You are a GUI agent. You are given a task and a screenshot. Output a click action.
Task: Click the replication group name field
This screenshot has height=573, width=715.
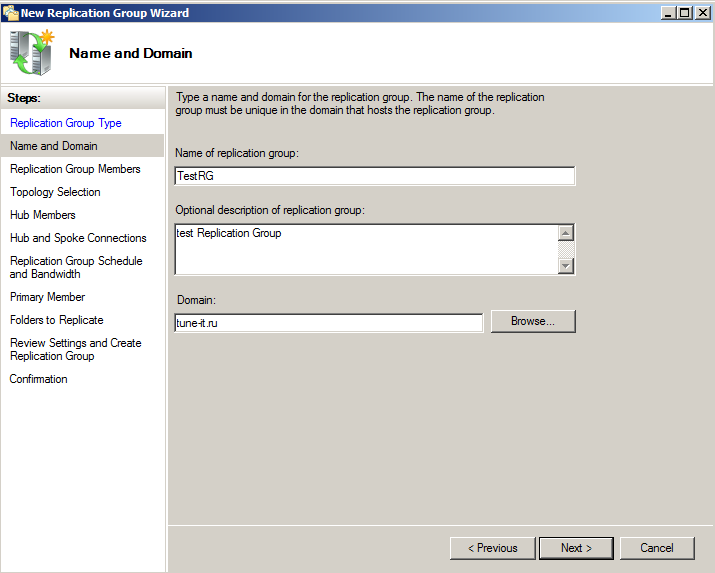click(x=374, y=176)
